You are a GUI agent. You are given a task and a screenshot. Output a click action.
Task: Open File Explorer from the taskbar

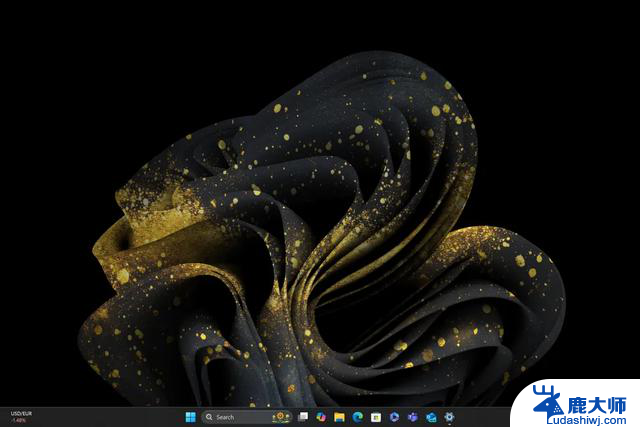click(339, 417)
